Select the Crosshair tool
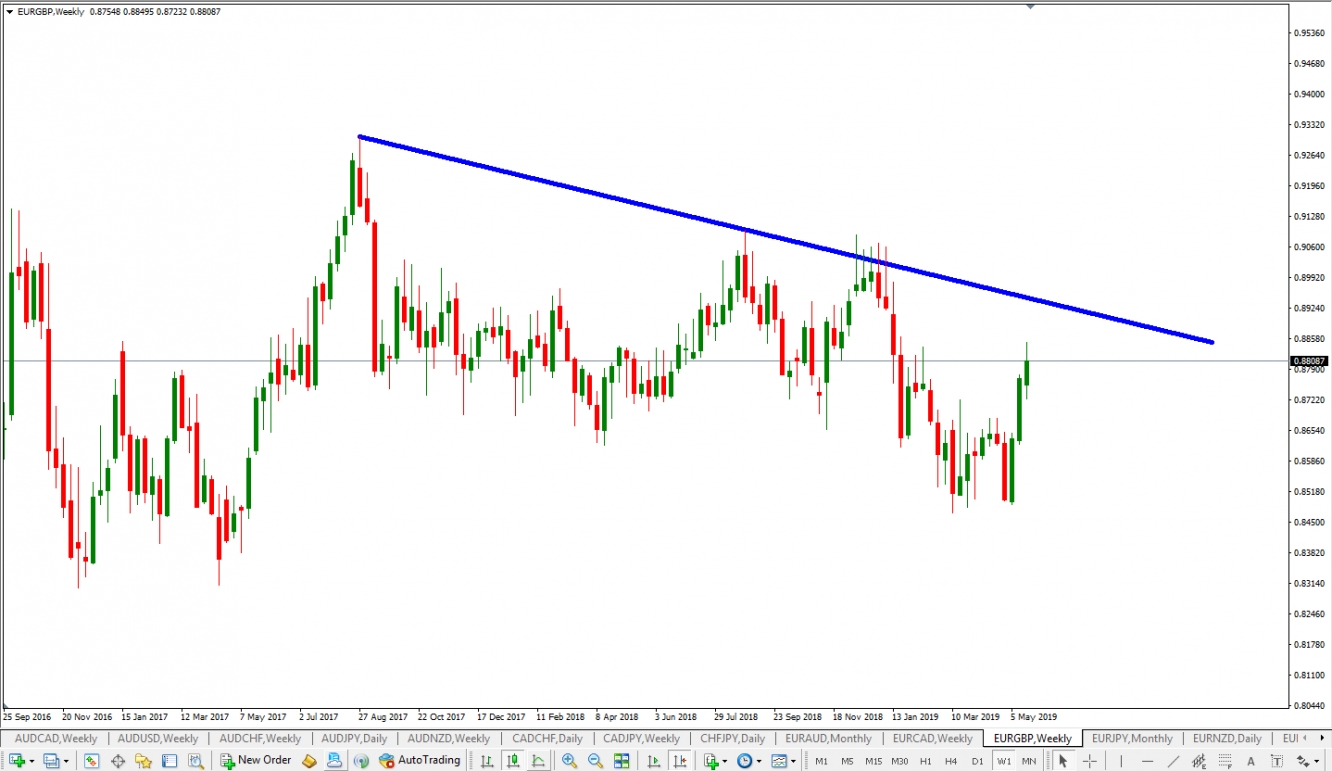 click(1090, 761)
